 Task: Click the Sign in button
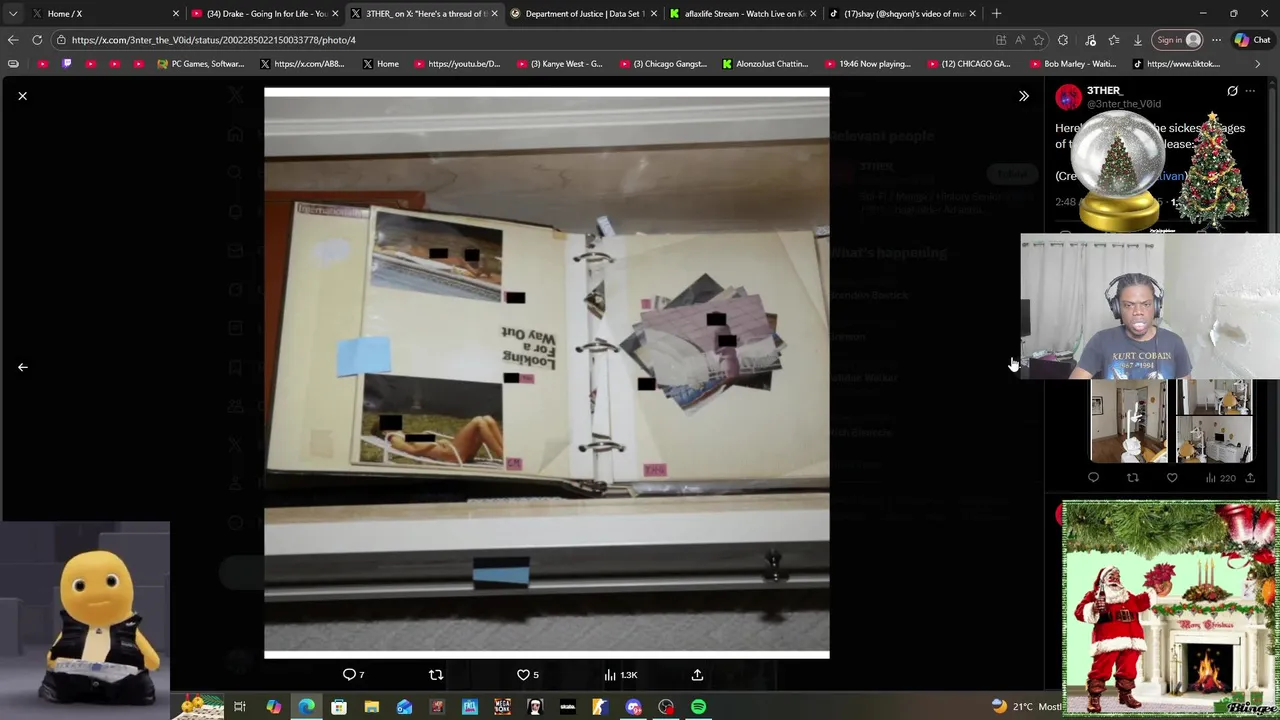coord(1178,40)
